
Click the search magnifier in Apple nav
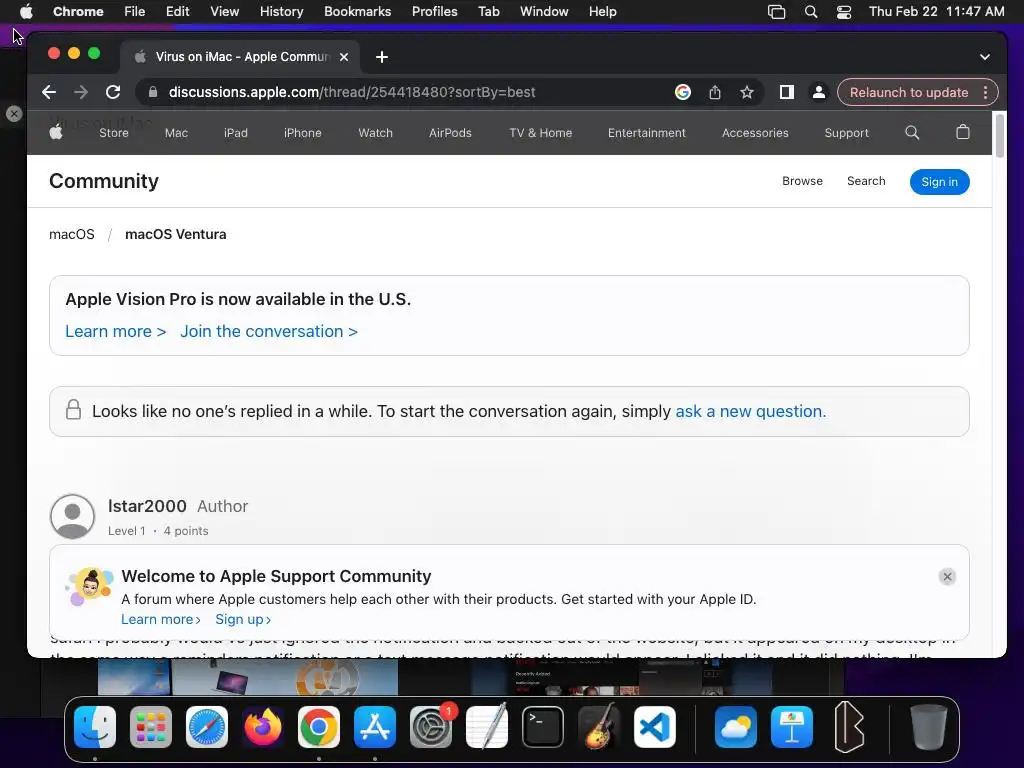pyautogui.click(x=912, y=133)
